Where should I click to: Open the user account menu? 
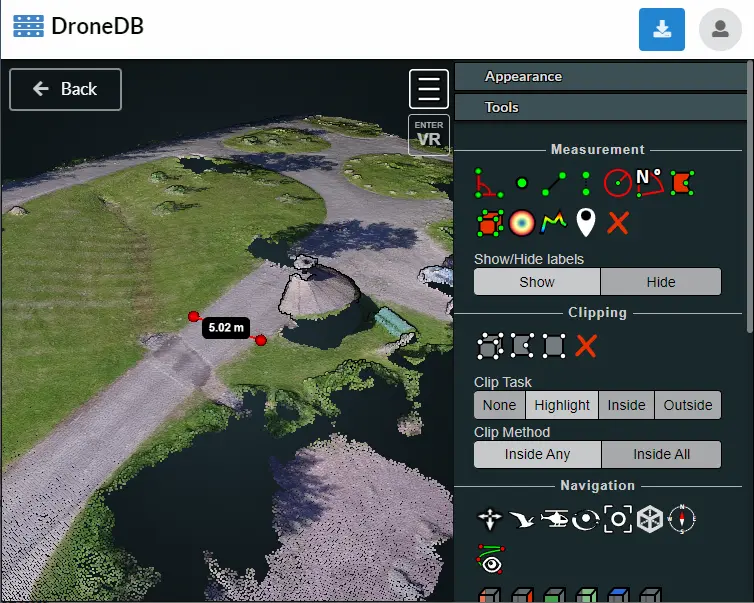click(720, 29)
